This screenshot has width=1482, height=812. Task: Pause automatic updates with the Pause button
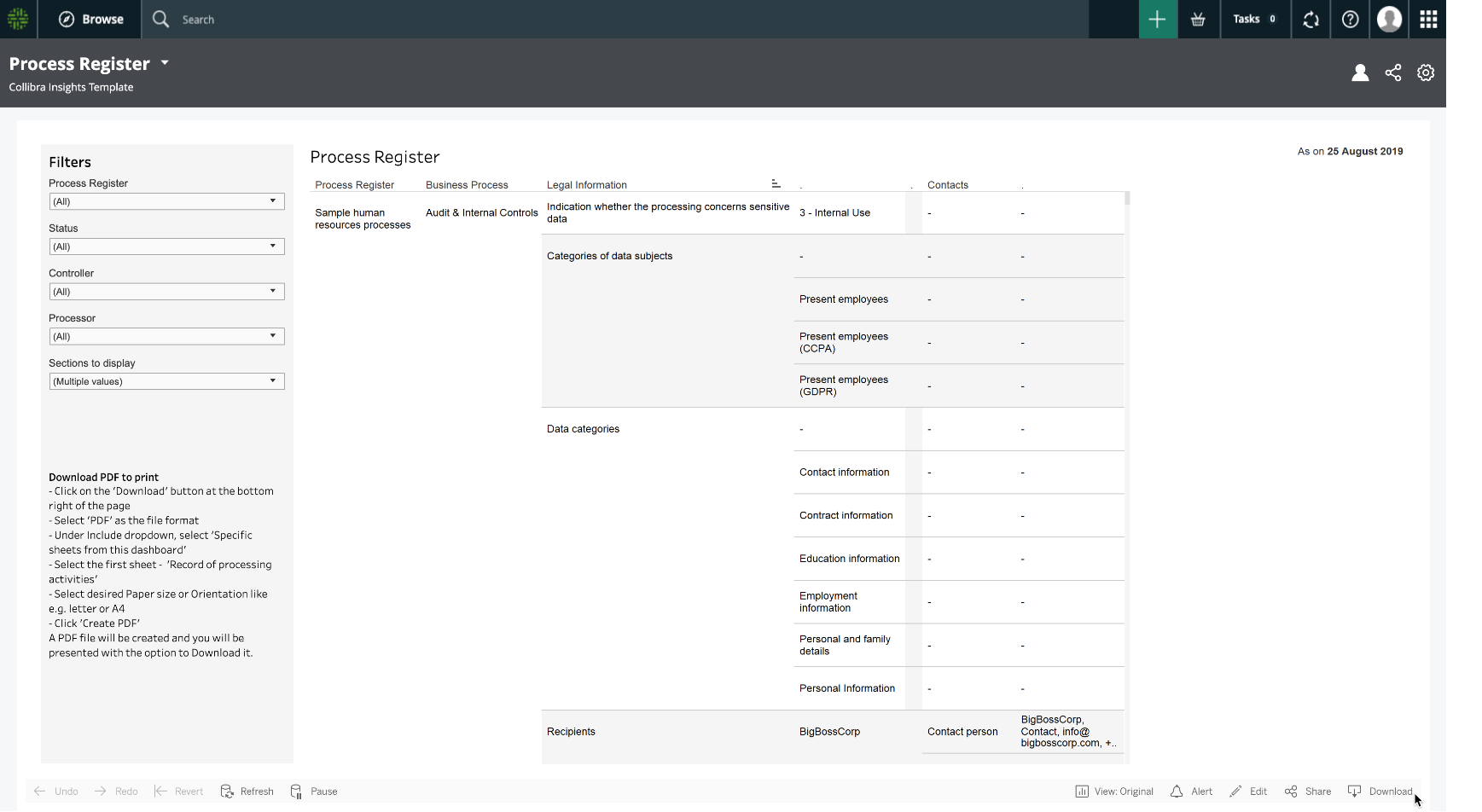pyautogui.click(x=314, y=792)
